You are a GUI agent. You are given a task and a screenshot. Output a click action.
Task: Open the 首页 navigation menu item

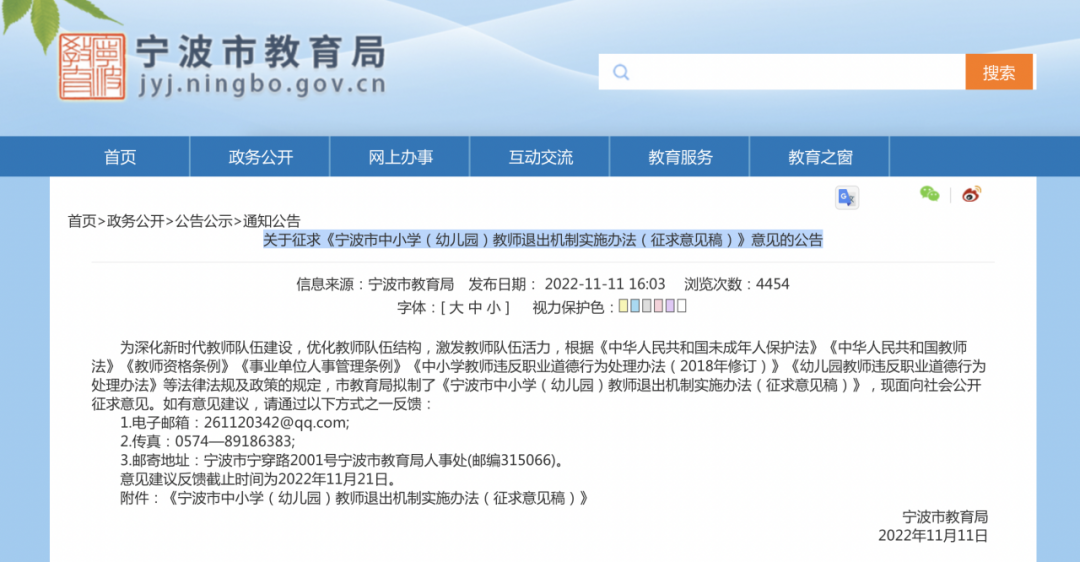click(x=120, y=157)
